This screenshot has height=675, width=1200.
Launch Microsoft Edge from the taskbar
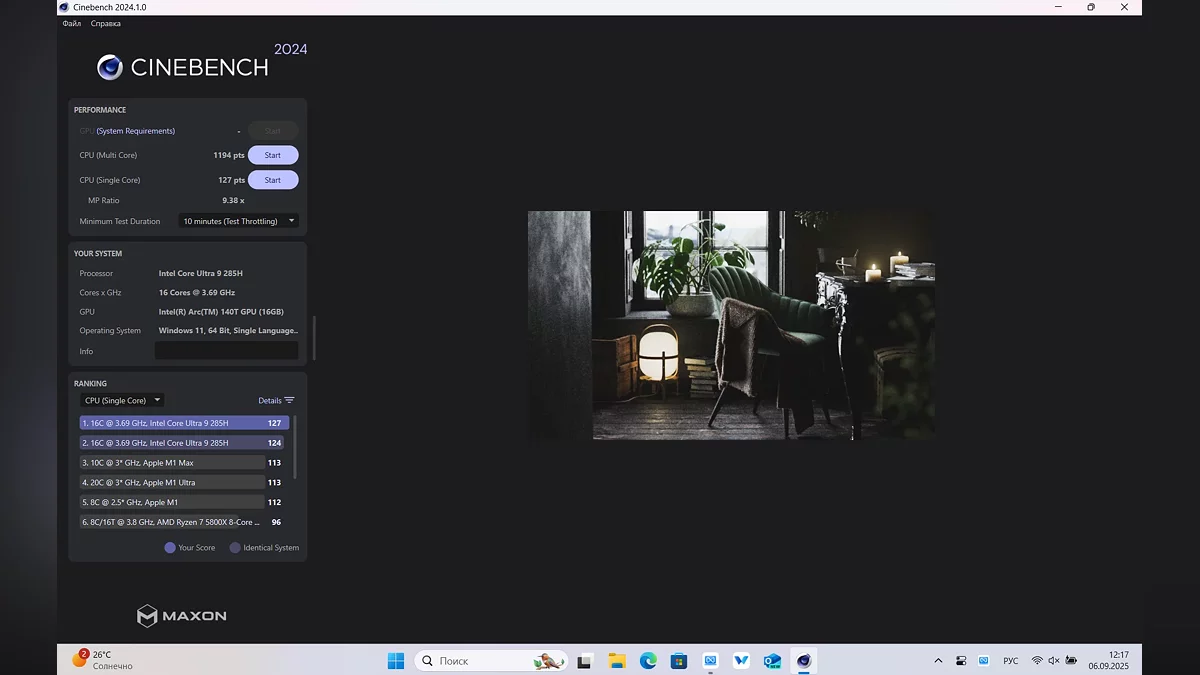coord(648,661)
